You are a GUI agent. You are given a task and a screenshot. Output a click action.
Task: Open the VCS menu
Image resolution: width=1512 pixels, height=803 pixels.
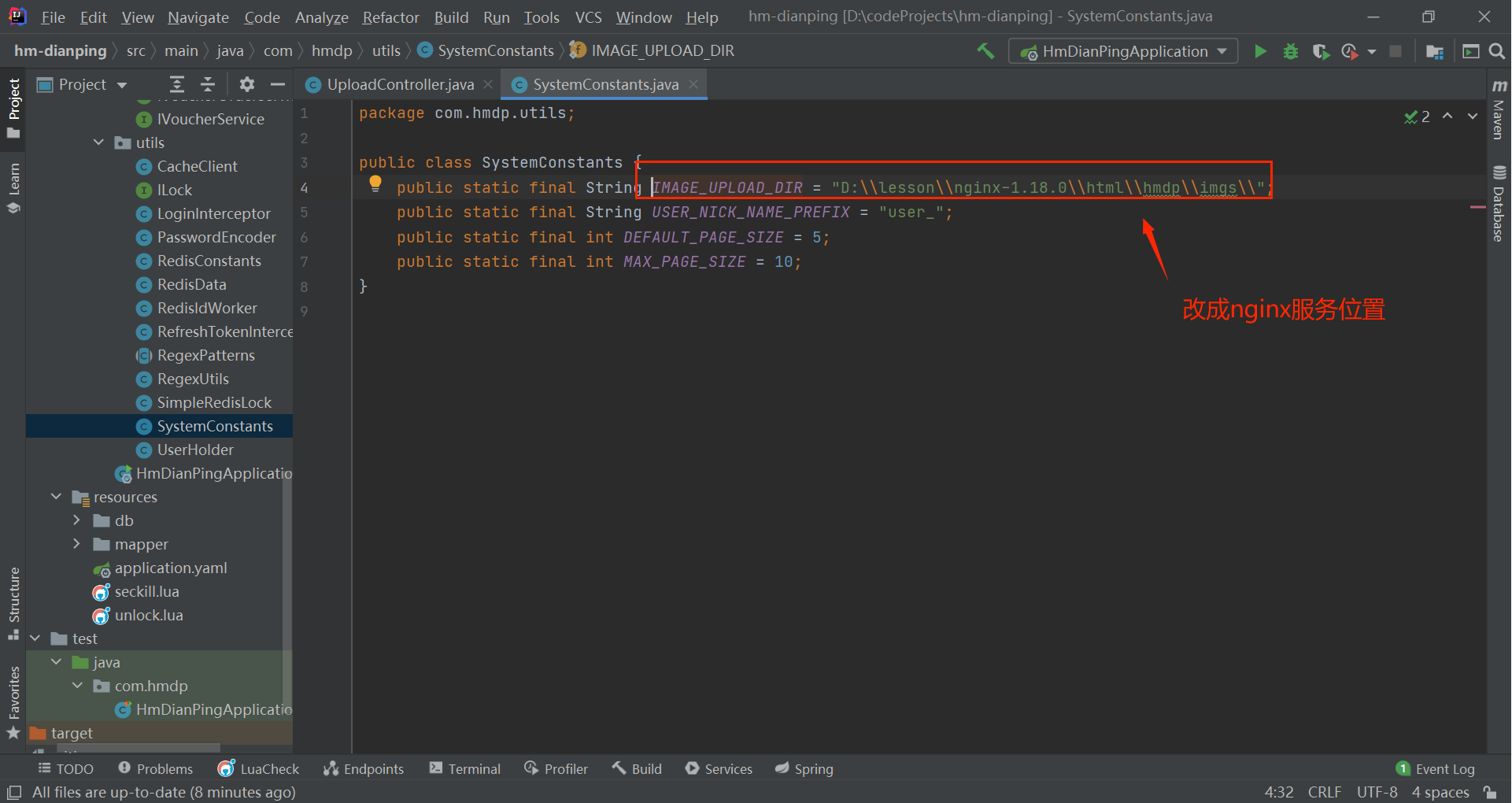point(588,17)
